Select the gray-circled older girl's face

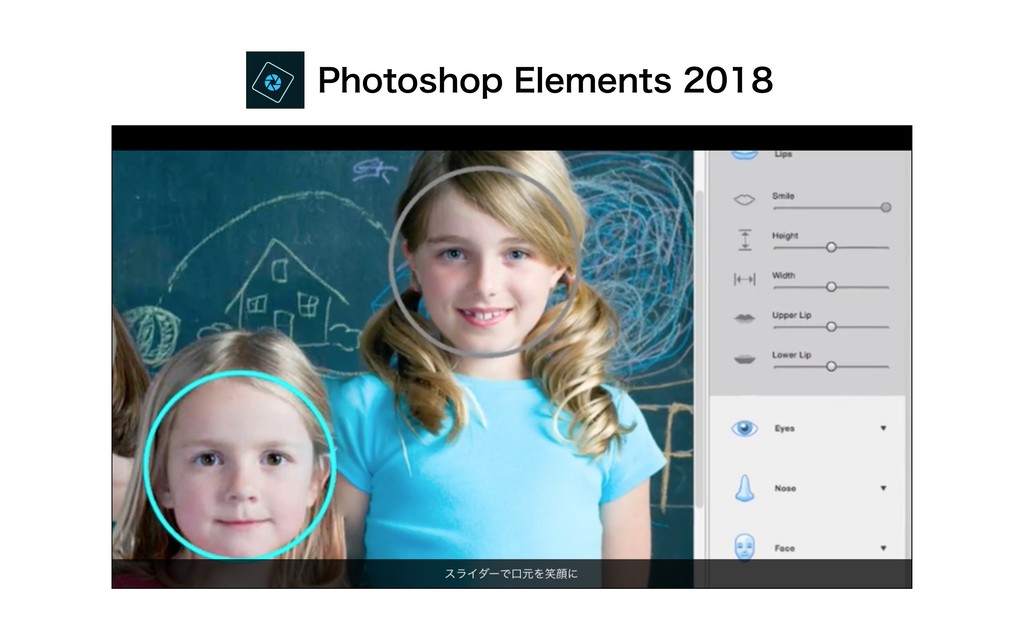(484, 261)
